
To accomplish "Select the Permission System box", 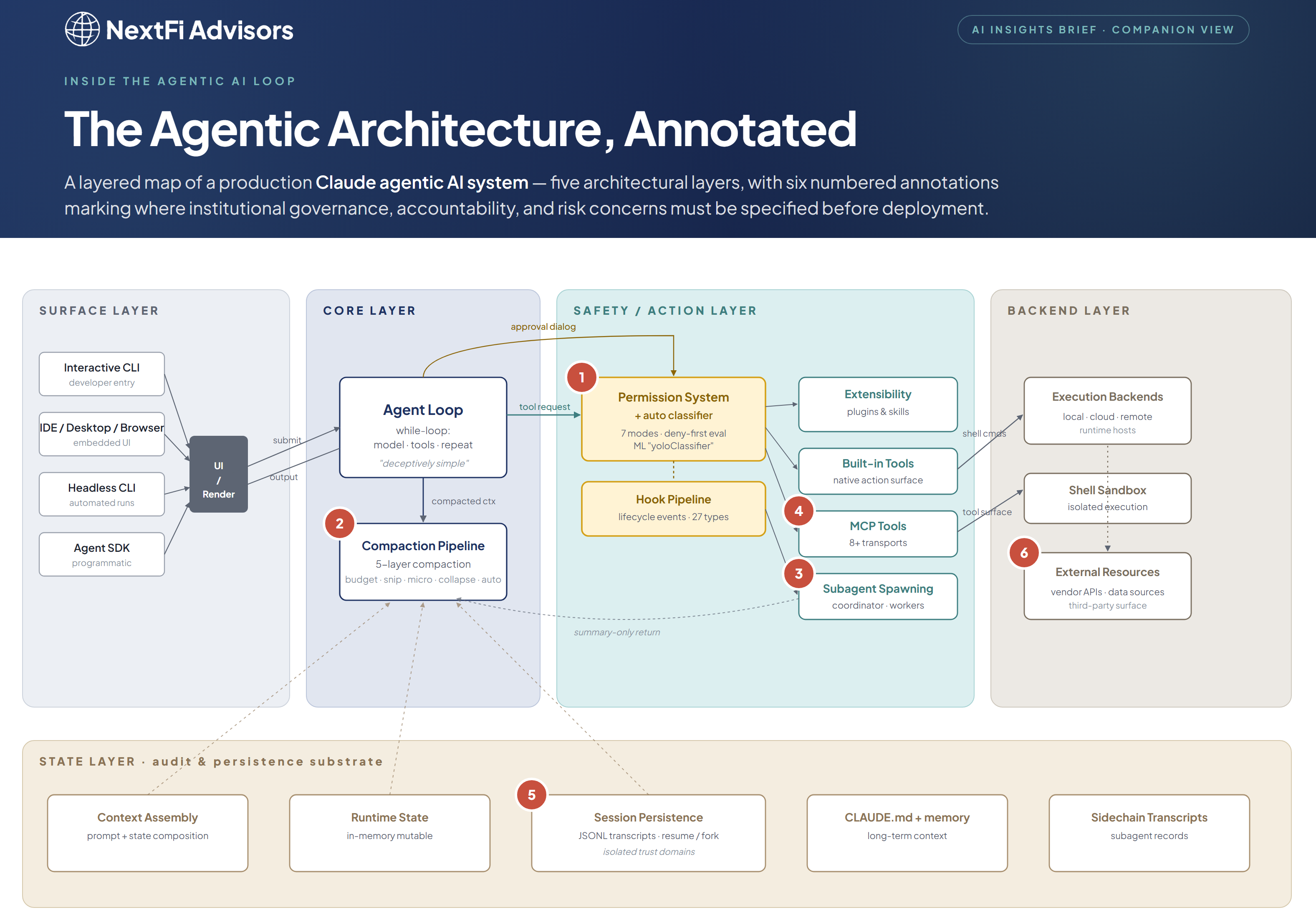I will [x=673, y=419].
